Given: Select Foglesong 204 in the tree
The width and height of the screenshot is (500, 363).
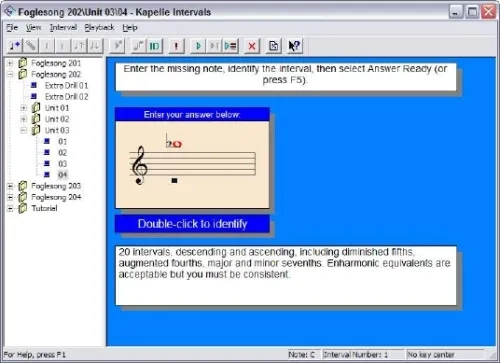Looking at the screenshot, I should coord(56,197).
